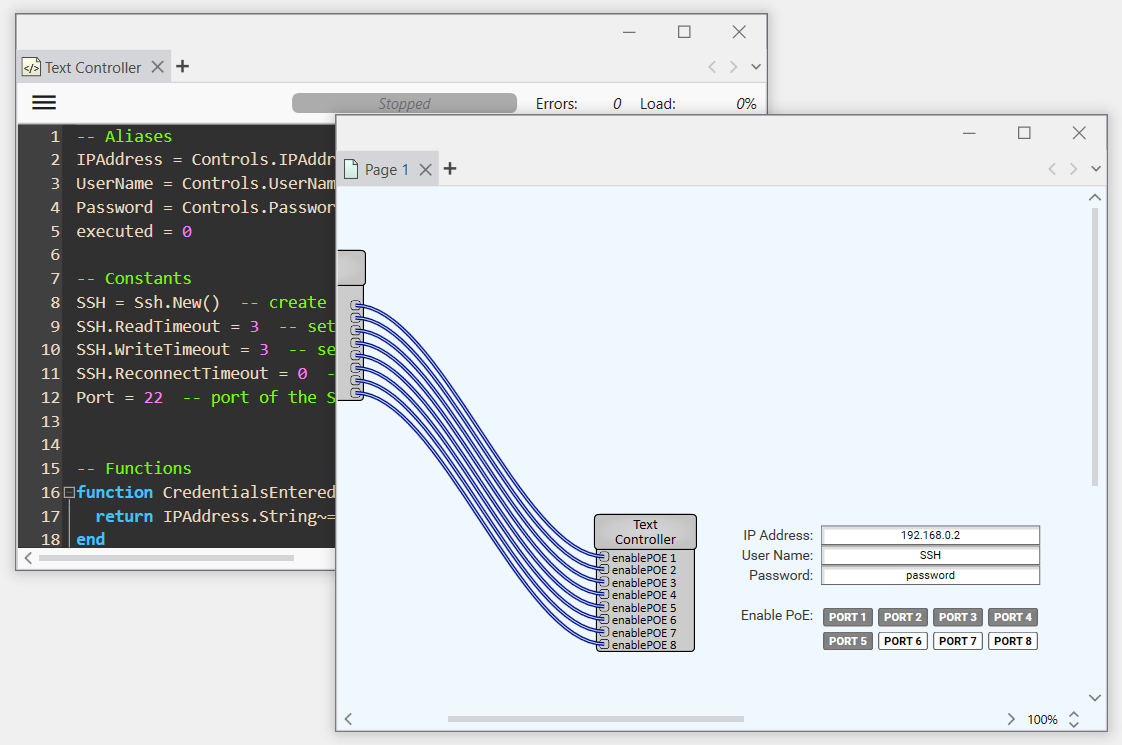This screenshot has width=1122, height=745.
Task: Click the horizontal scrollbar thumb in code editor
Action: click(x=166, y=557)
